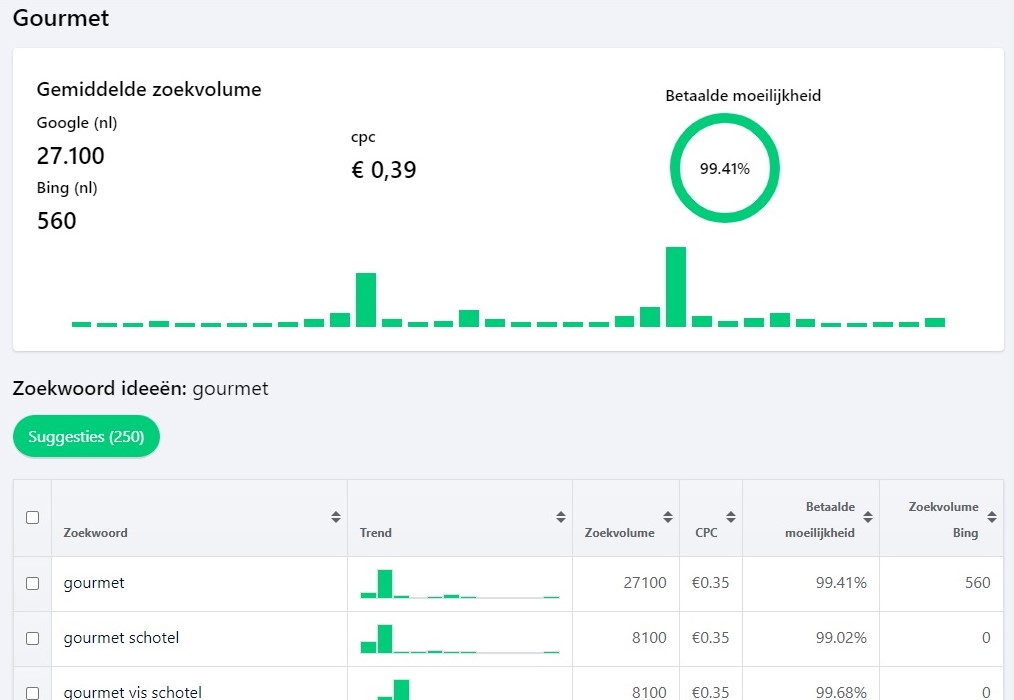
Task: Check the box for the gourmet row
Action: (x=32, y=584)
